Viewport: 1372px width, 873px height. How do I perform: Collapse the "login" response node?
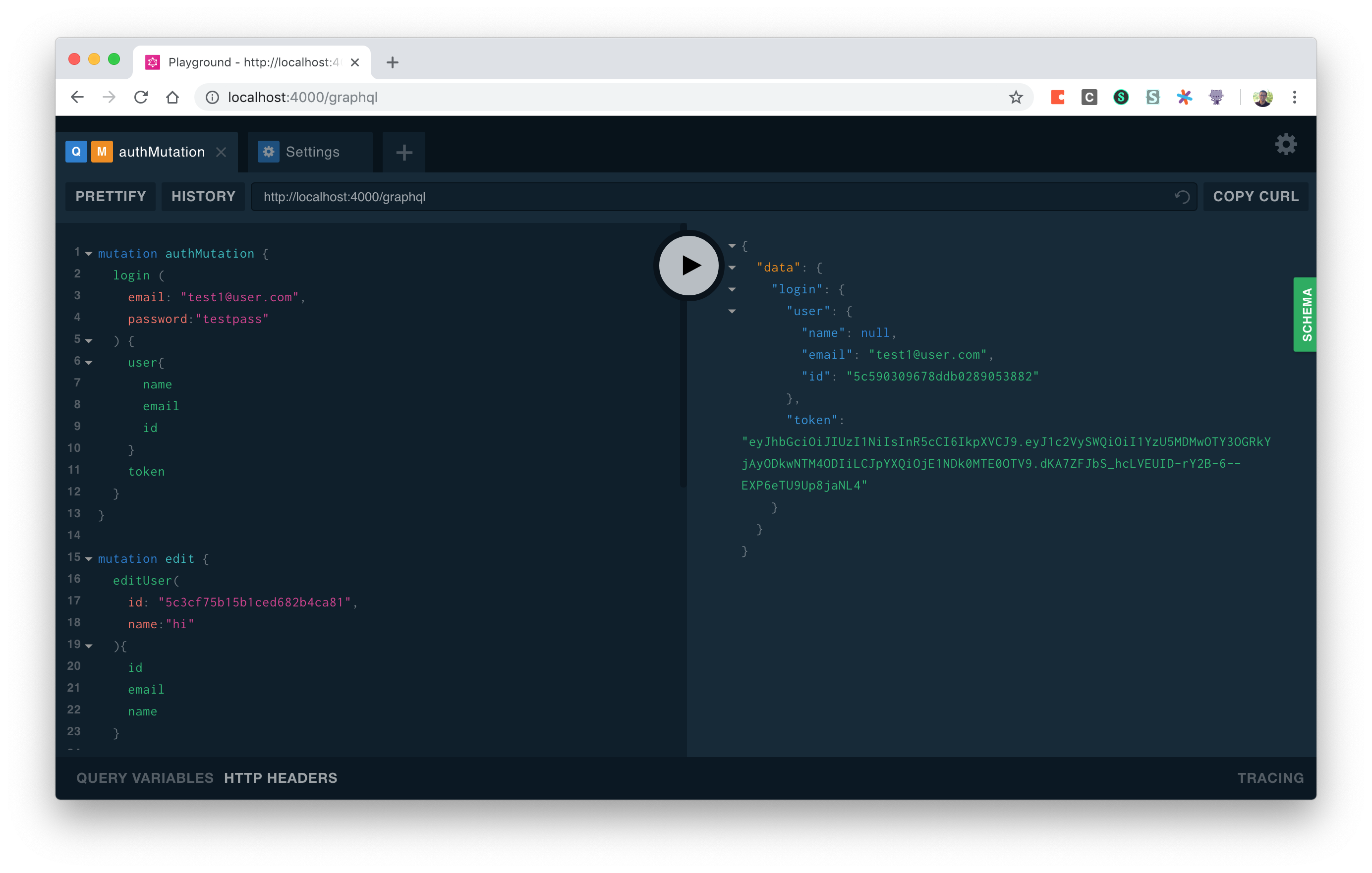pos(732,289)
